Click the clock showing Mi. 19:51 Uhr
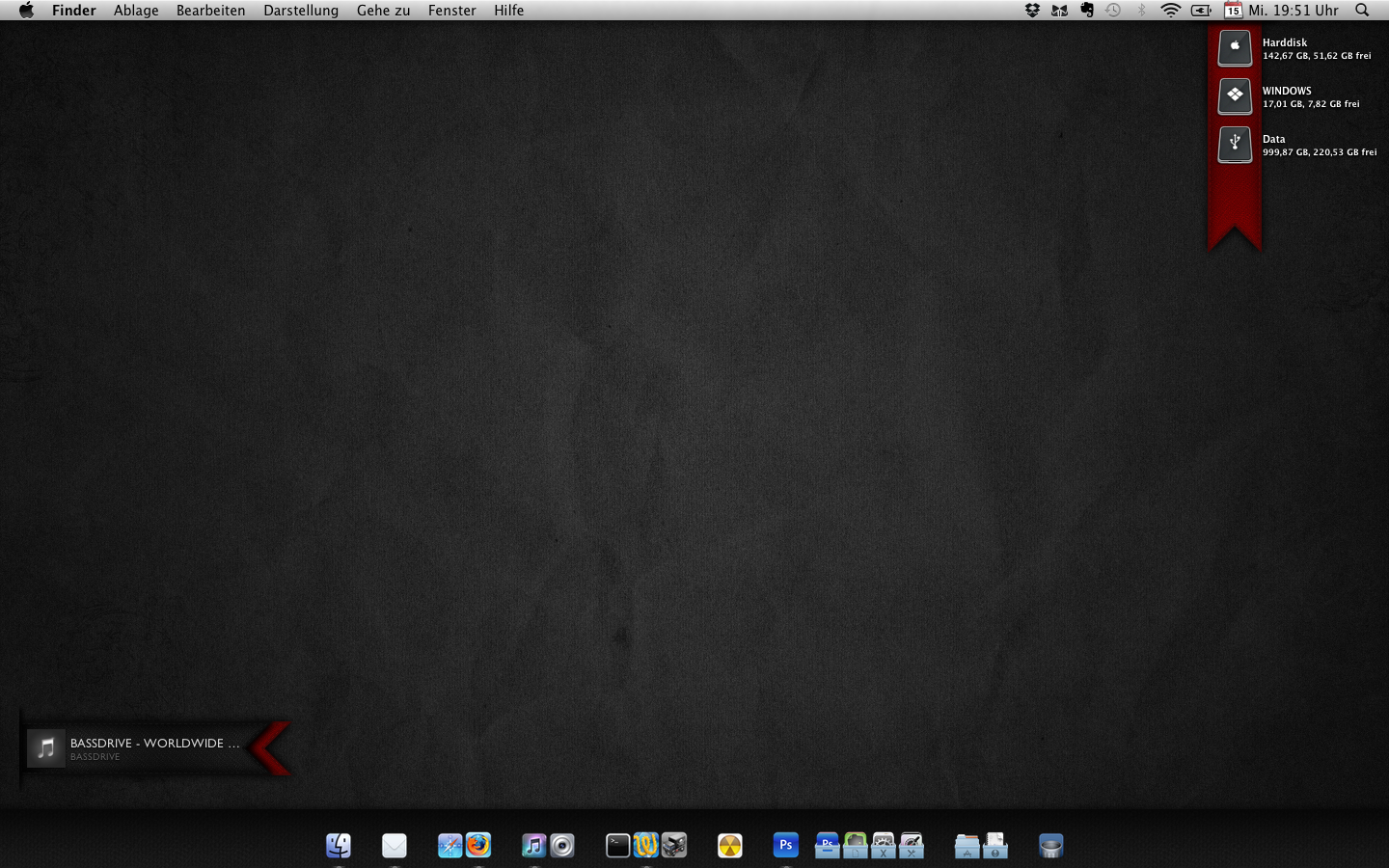 coord(1294,10)
